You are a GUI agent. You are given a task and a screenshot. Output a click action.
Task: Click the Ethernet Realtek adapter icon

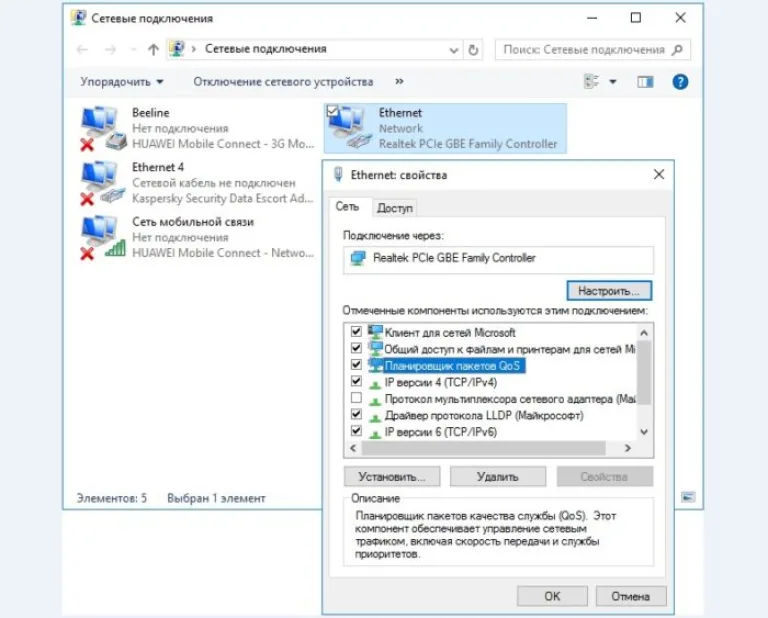coord(350,128)
